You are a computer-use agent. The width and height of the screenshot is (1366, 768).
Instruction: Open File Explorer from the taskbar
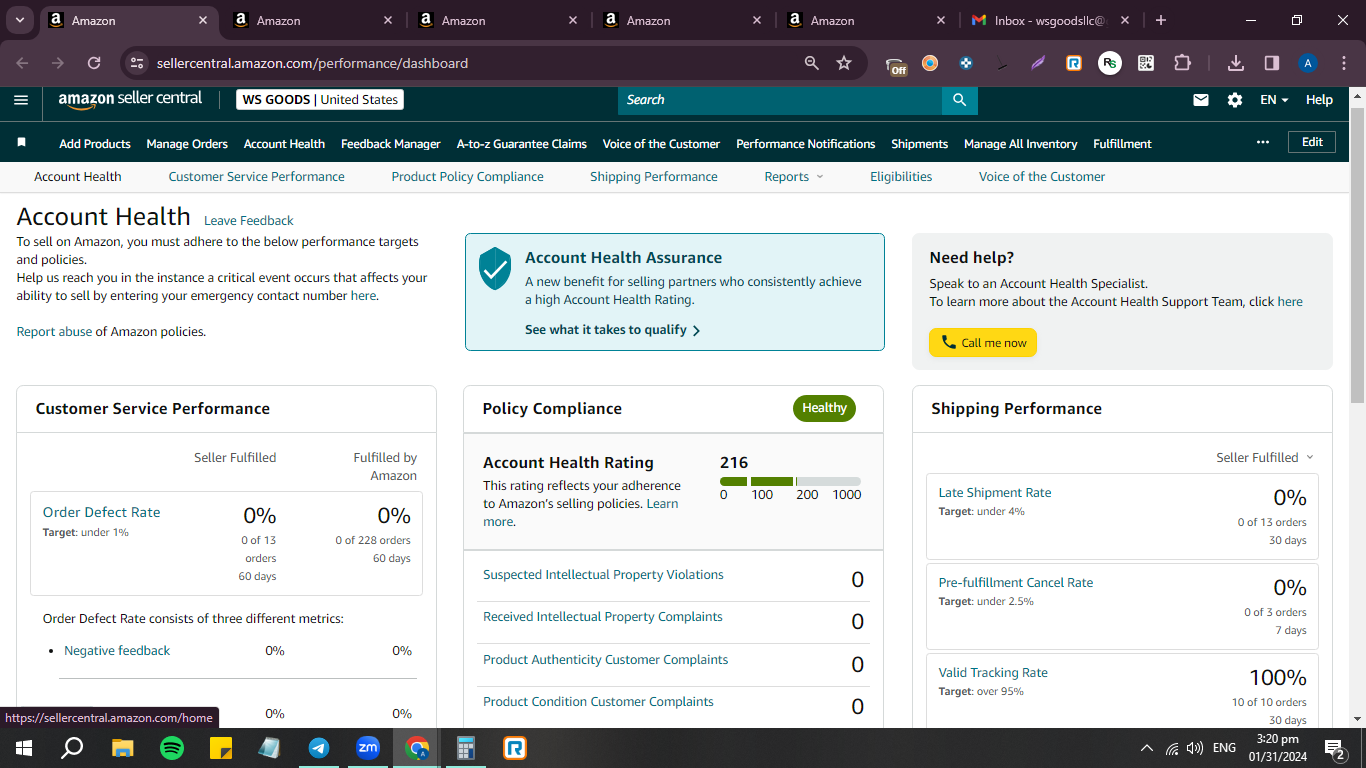coord(123,748)
